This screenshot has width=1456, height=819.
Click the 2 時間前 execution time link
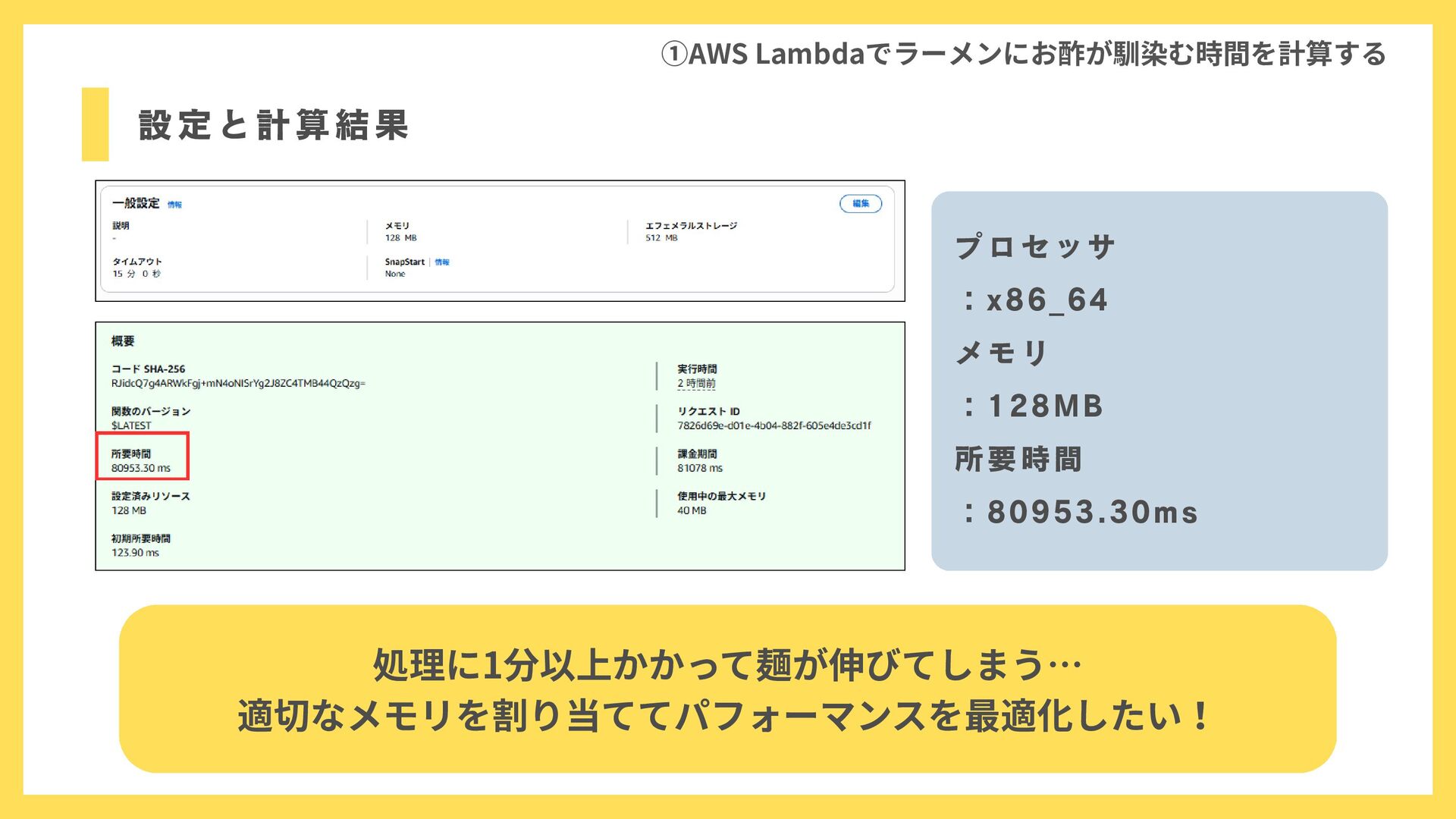click(x=696, y=384)
